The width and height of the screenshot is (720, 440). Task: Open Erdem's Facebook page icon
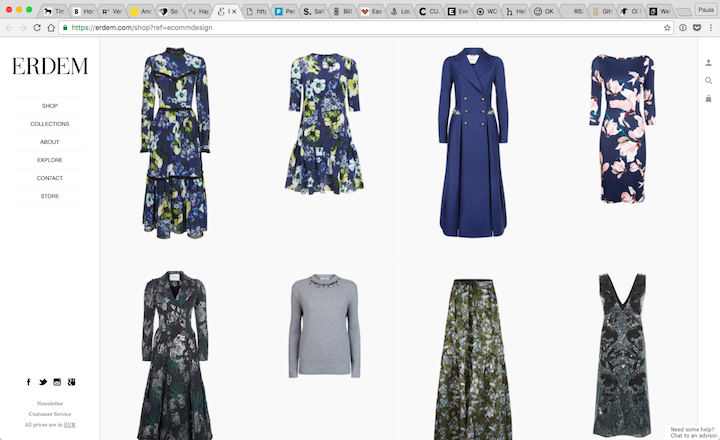pos(28,382)
